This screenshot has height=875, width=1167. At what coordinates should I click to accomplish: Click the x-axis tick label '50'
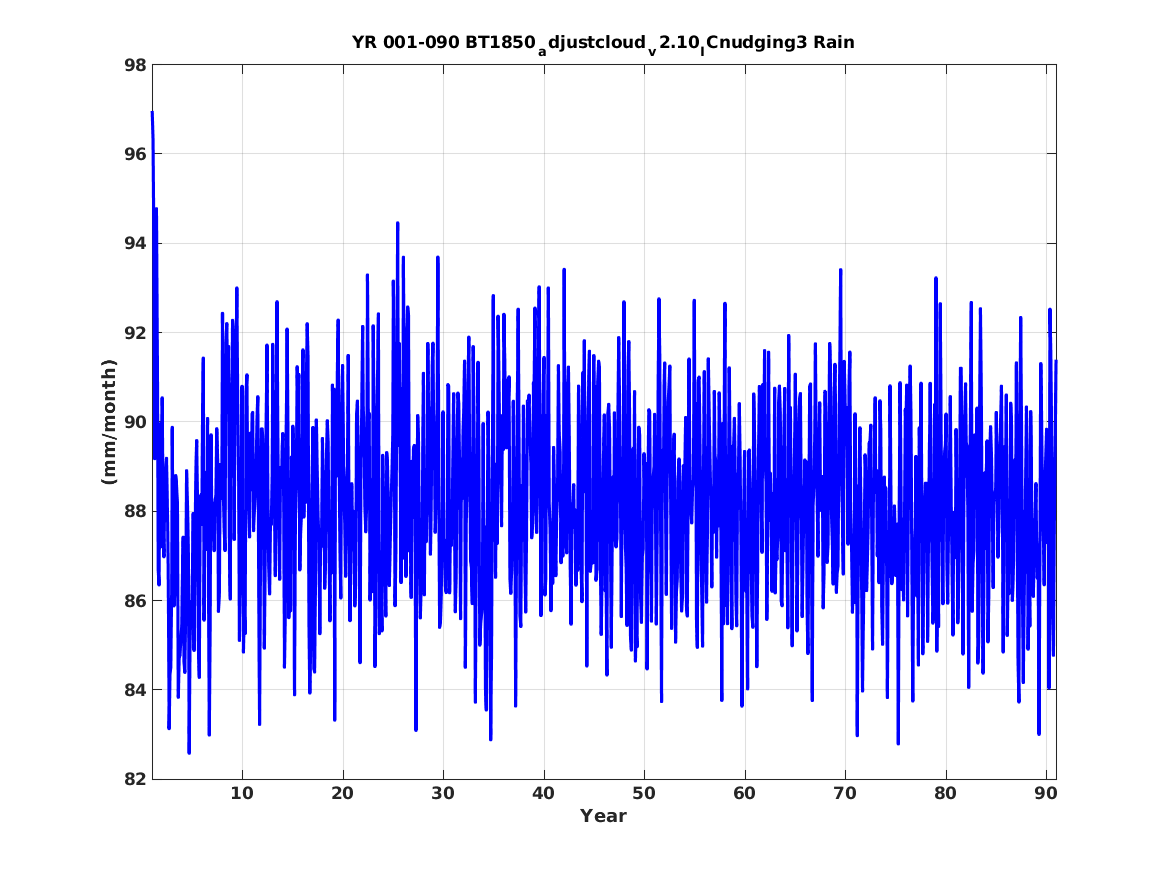tap(644, 794)
